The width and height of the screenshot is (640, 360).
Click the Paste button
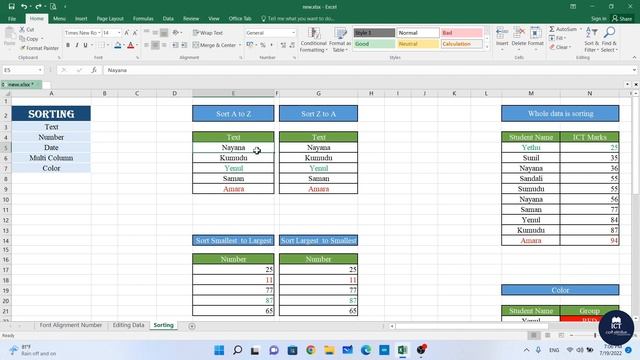click(9, 38)
